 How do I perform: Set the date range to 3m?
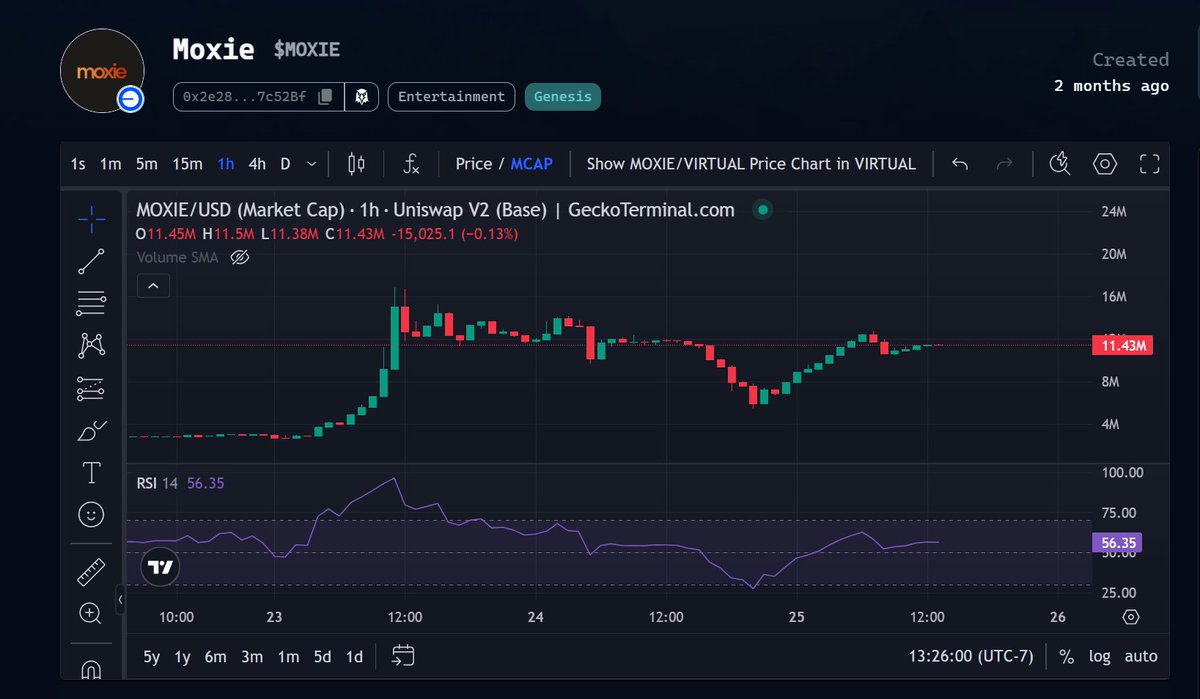(x=252, y=657)
